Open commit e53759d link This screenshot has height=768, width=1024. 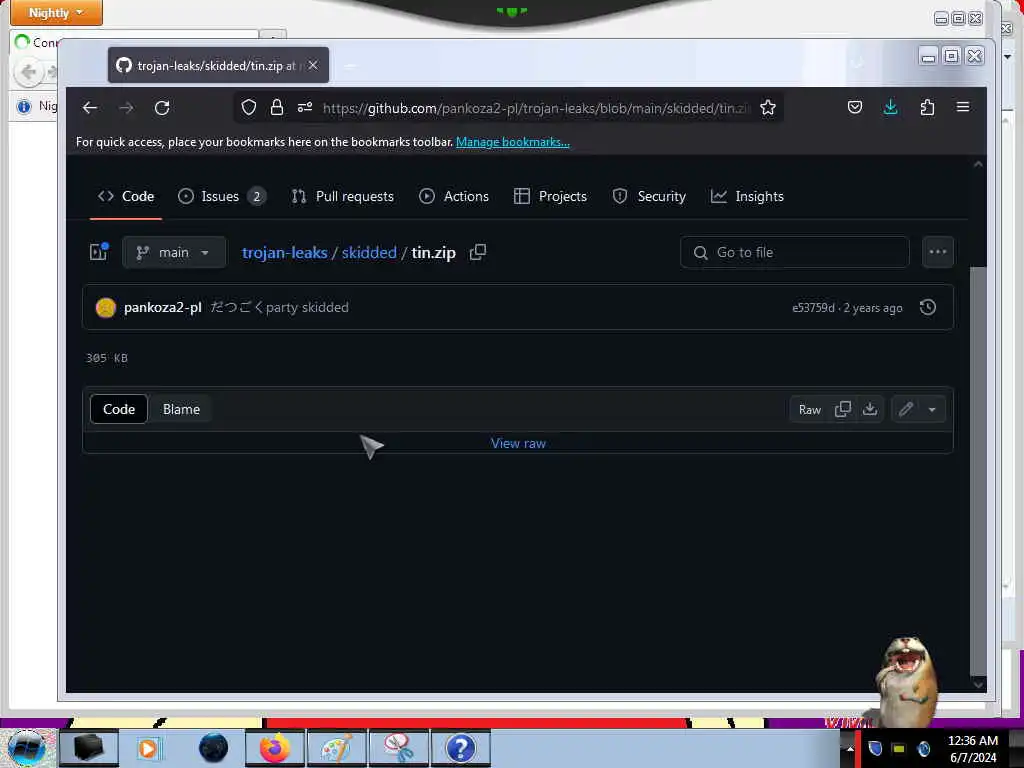[813, 308]
